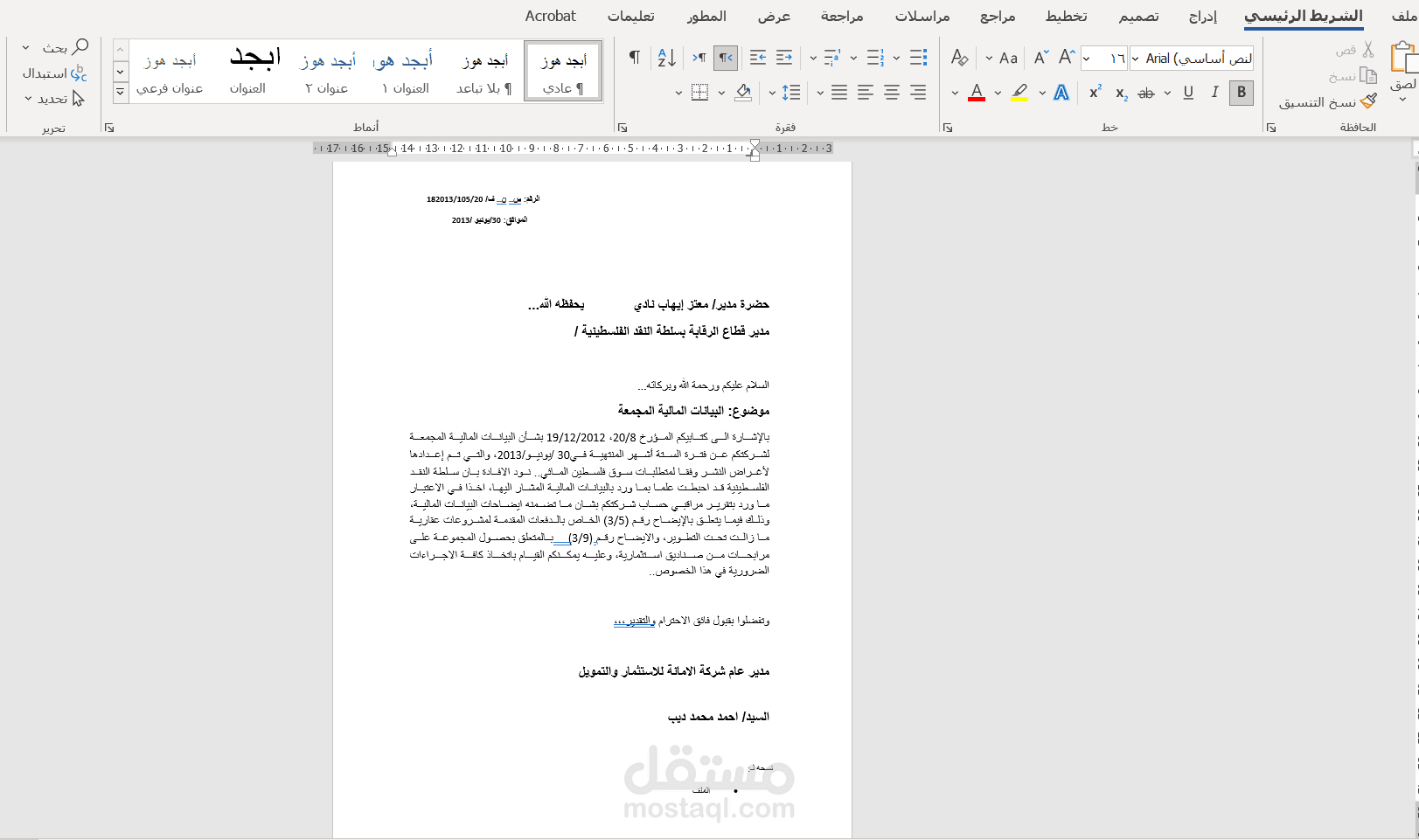Apply borders to selection
This screenshot has height=840, width=1419.
(699, 93)
